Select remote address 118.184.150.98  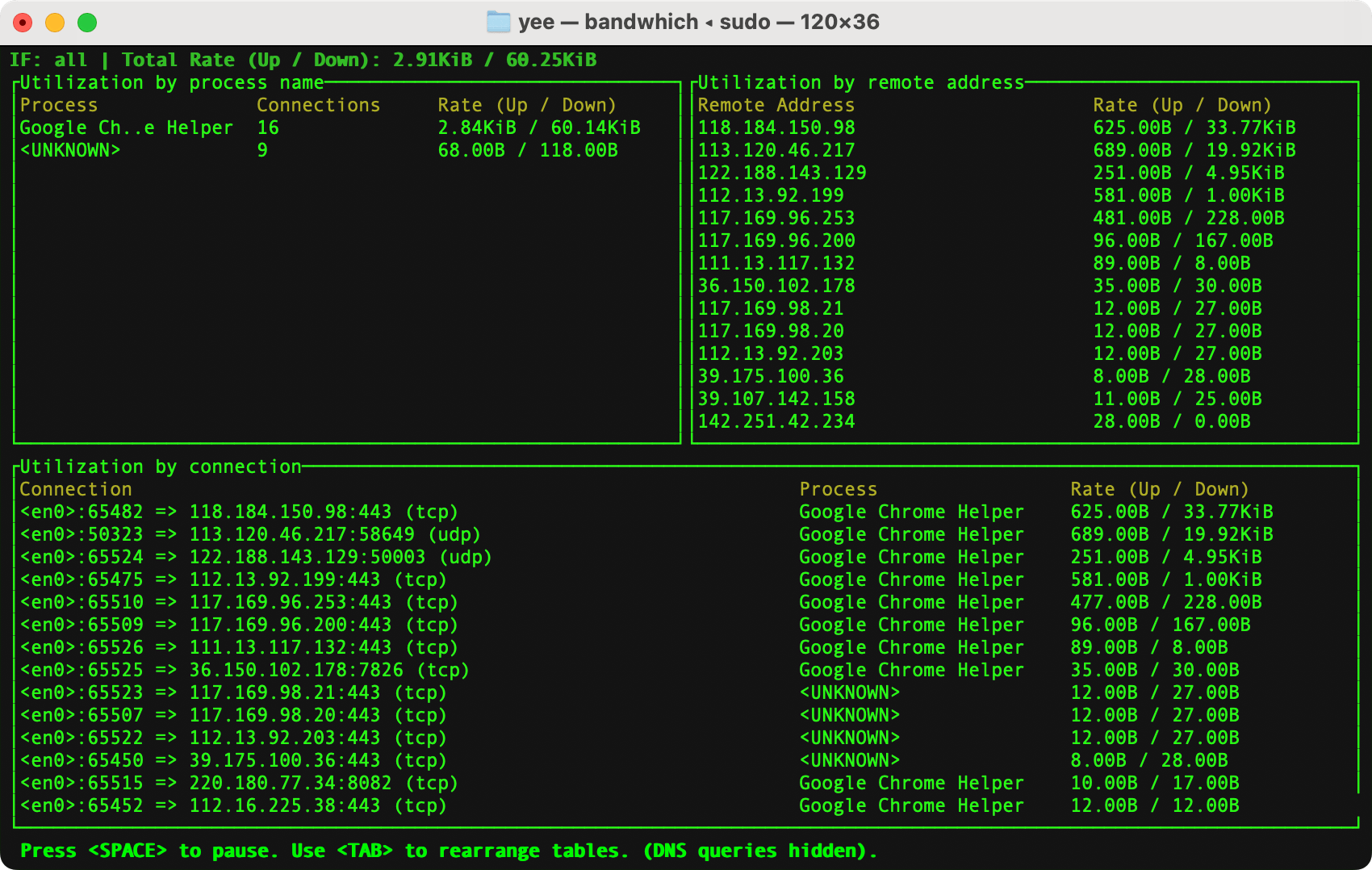pyautogui.click(x=776, y=128)
